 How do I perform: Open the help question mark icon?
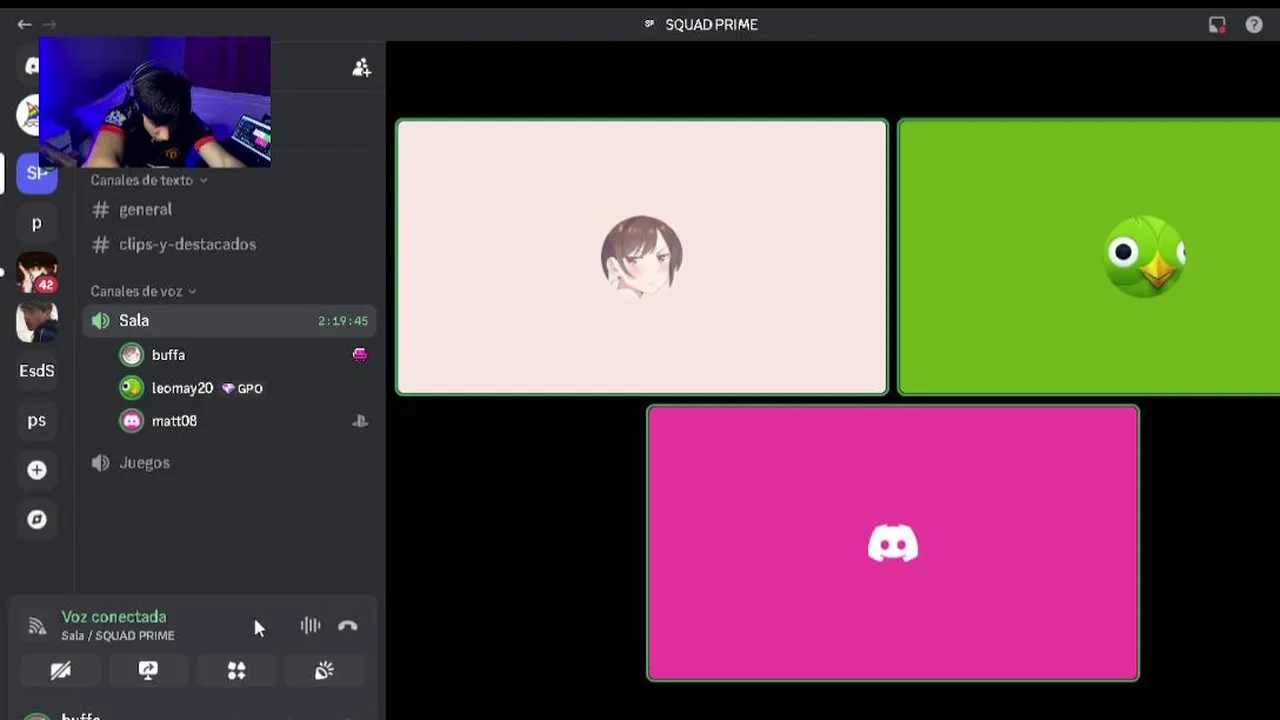[x=1254, y=25]
